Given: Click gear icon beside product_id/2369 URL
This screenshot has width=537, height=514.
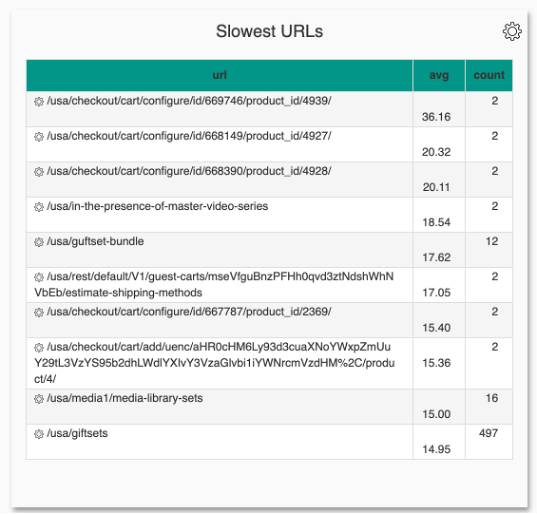Looking at the screenshot, I should click(x=39, y=313).
